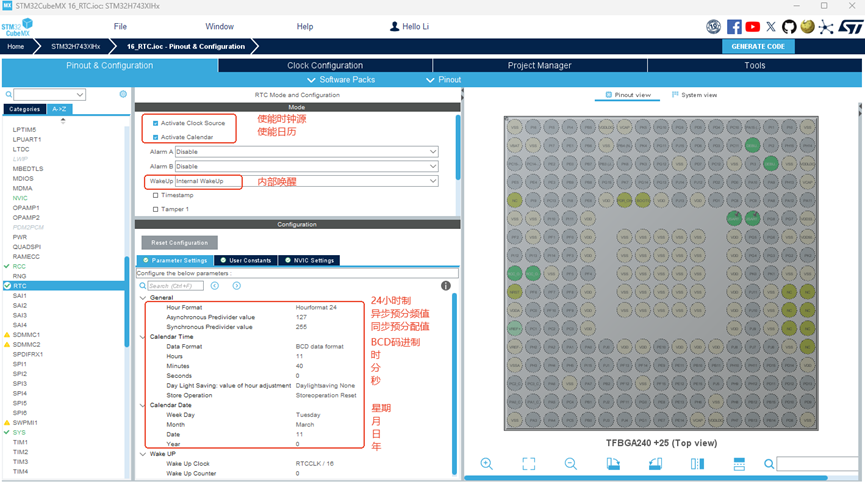Image resolution: width=865 pixels, height=484 pixels.
Task: Click the Hello Li user icon
Action: pos(394,26)
